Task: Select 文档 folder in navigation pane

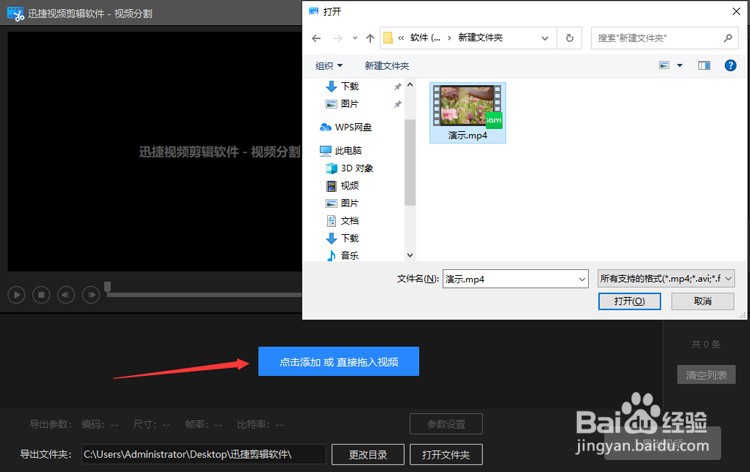Action: pos(349,220)
